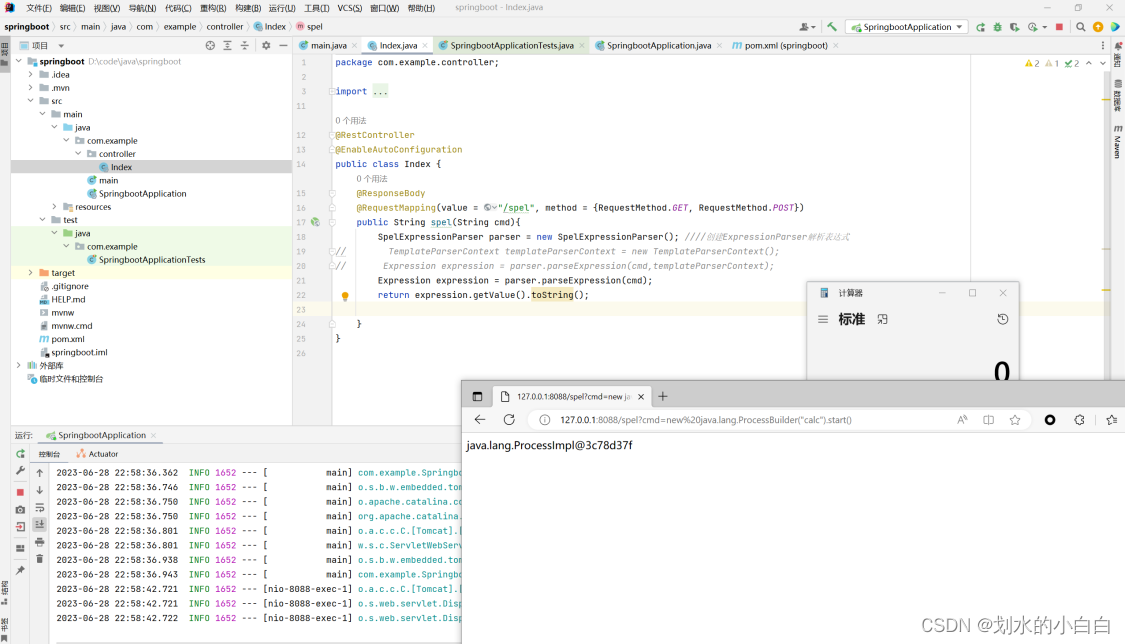Screen dimensions: 1125x644
Task: Toggle Calculator keep-on-top icon
Action: tap(882, 319)
